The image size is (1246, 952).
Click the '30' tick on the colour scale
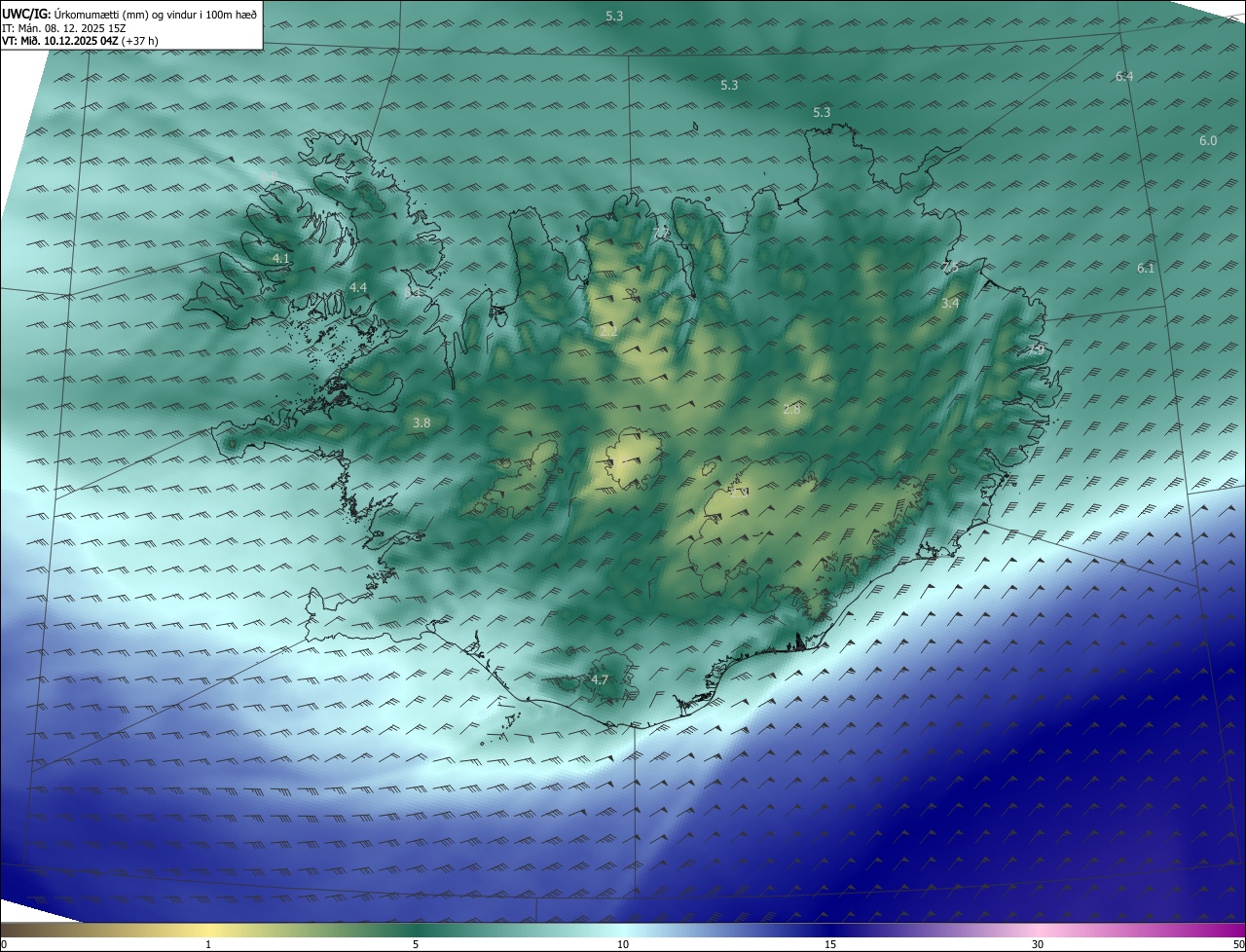[x=1038, y=944]
